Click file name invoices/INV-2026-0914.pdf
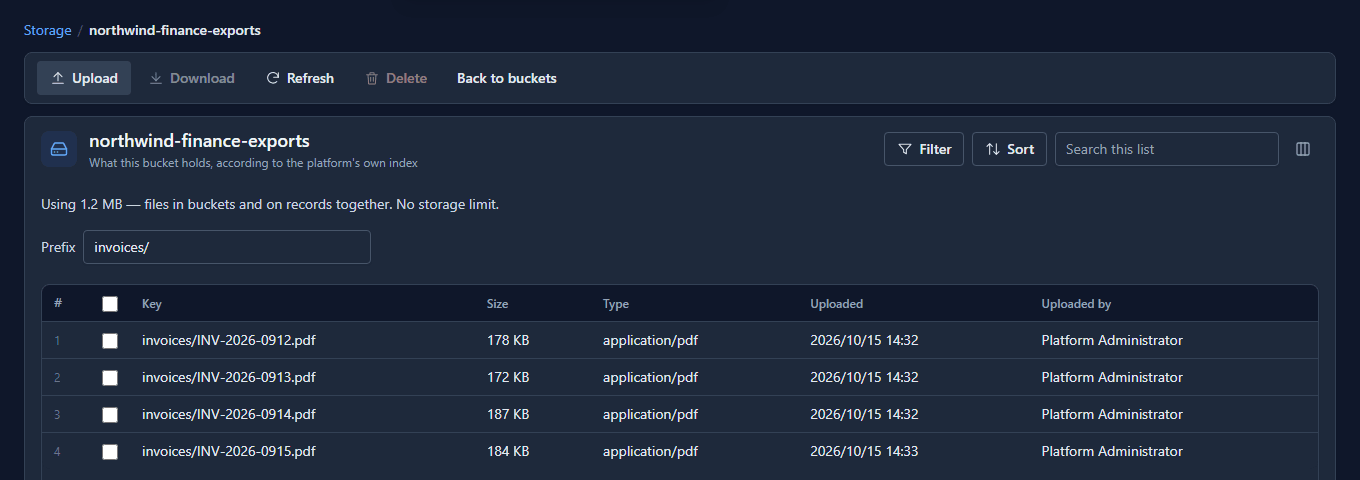The width and height of the screenshot is (1360, 480). pos(229,414)
